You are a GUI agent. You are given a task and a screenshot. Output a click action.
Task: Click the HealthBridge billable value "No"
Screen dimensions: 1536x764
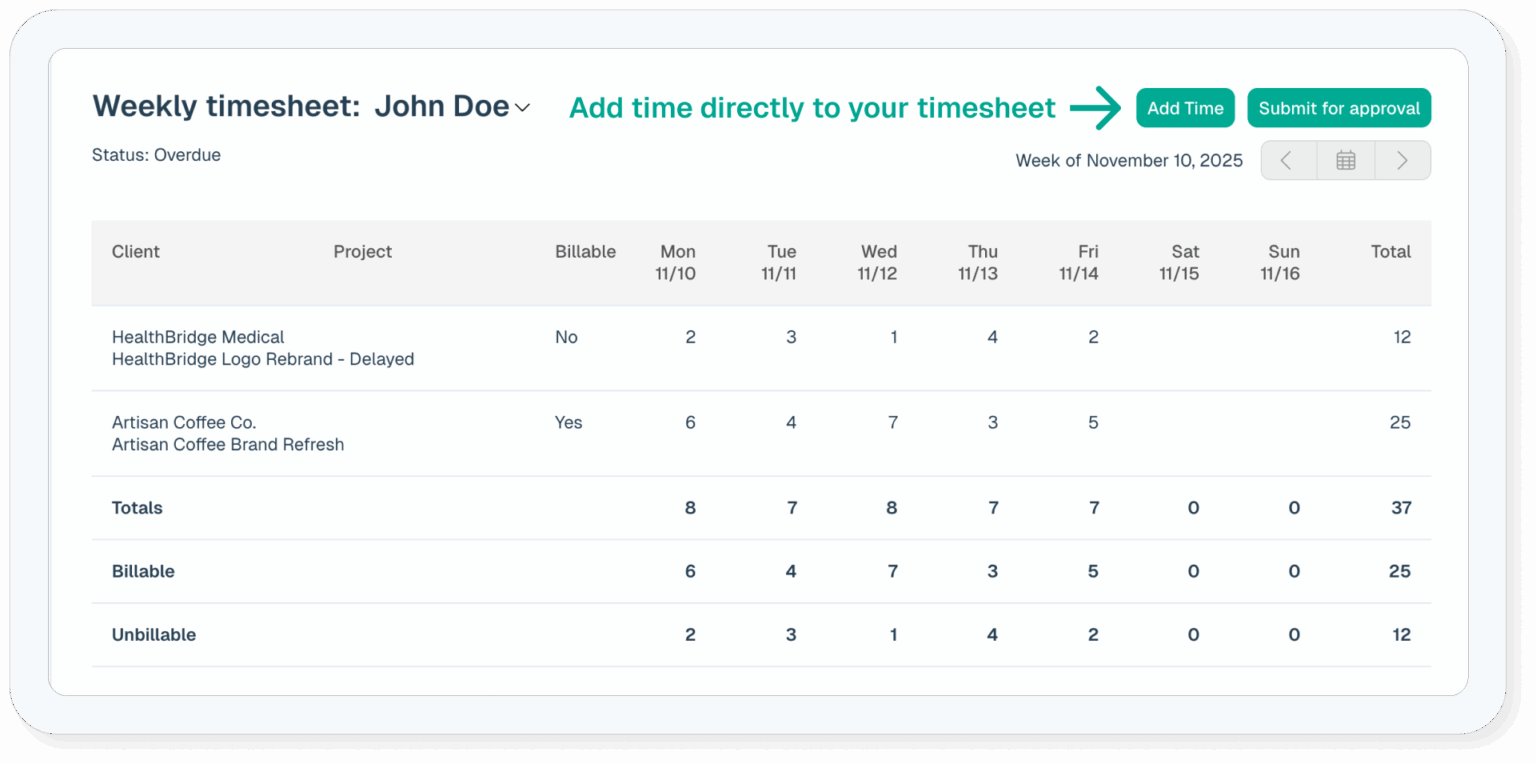(x=566, y=337)
